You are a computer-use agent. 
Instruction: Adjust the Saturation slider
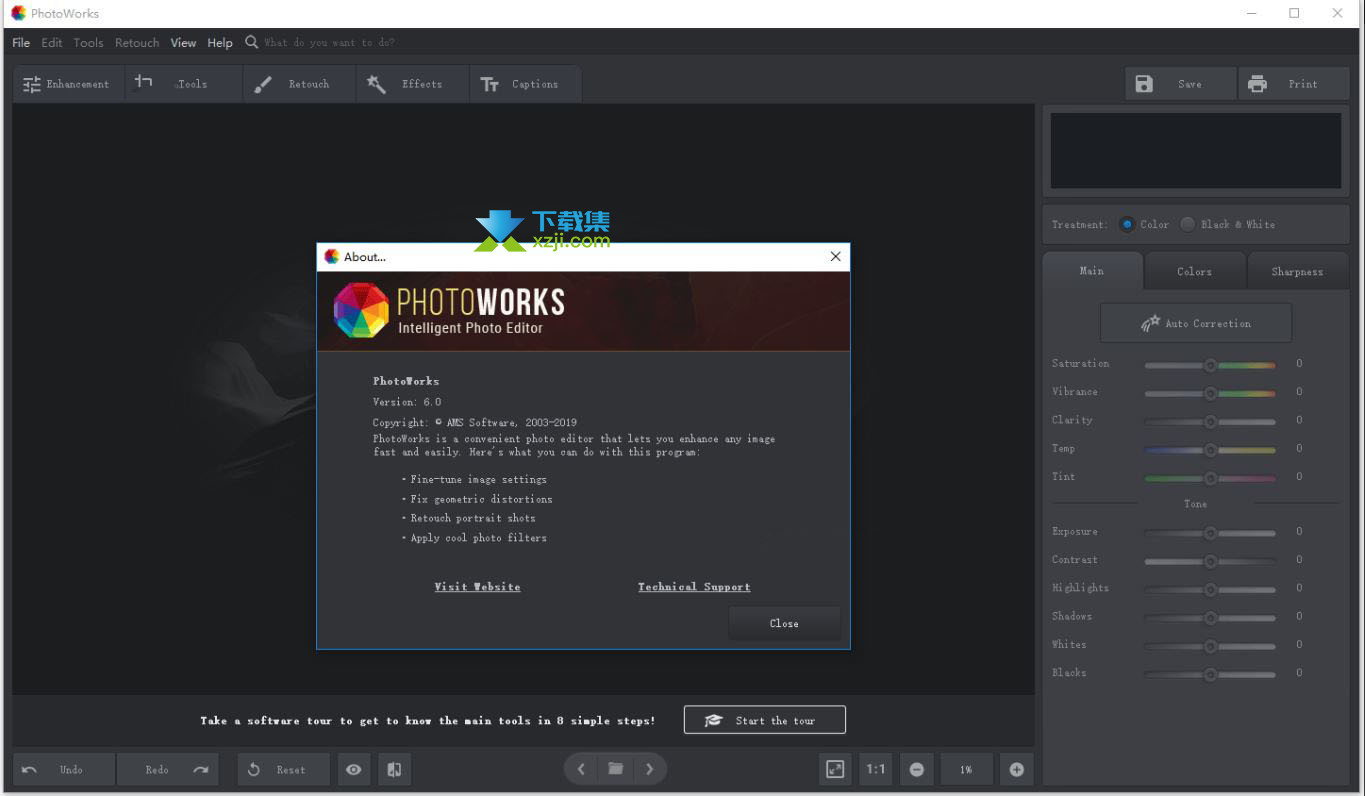click(1210, 365)
